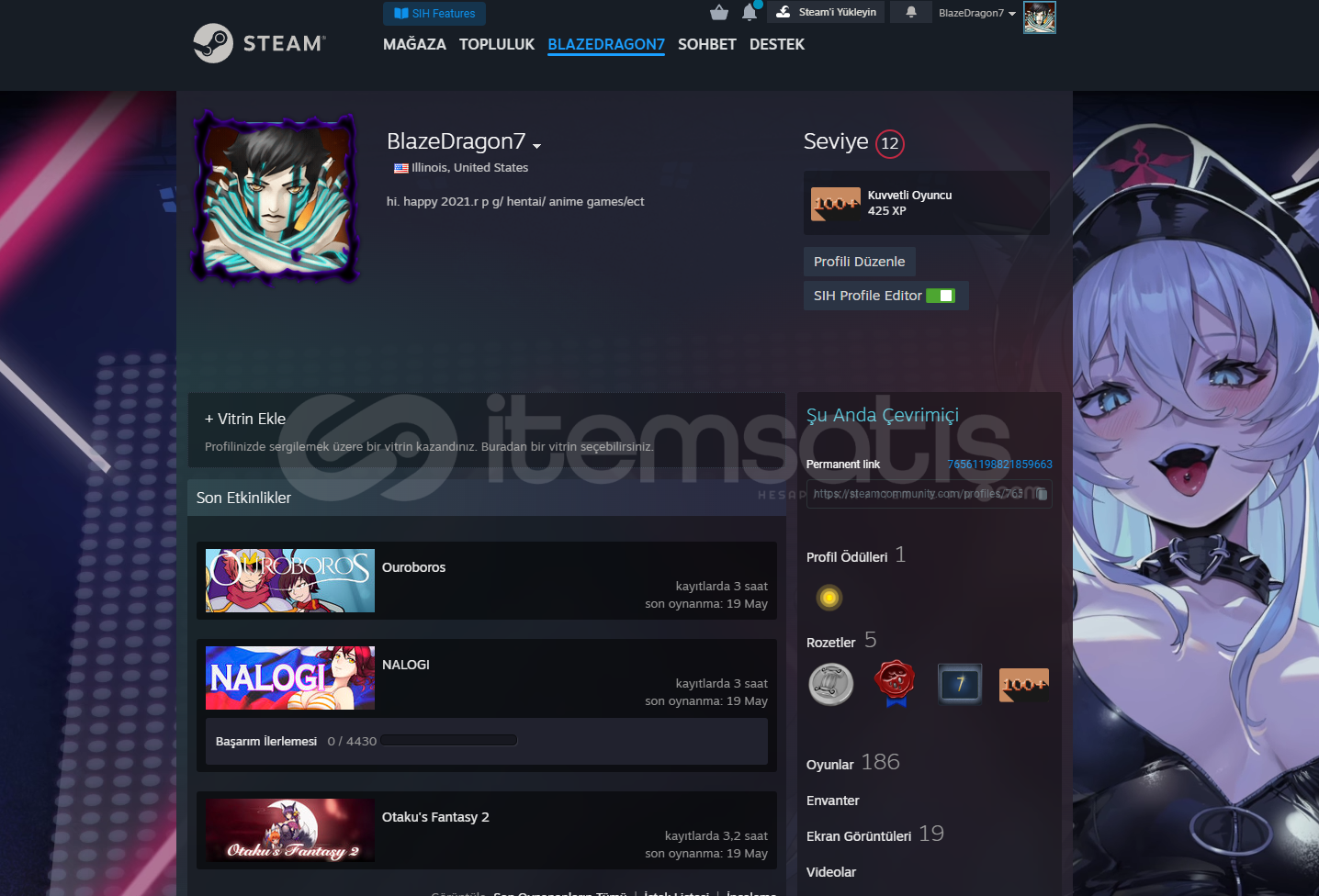1319x896 pixels.
Task: Click the Steam logo in the header
Action: coord(259,43)
